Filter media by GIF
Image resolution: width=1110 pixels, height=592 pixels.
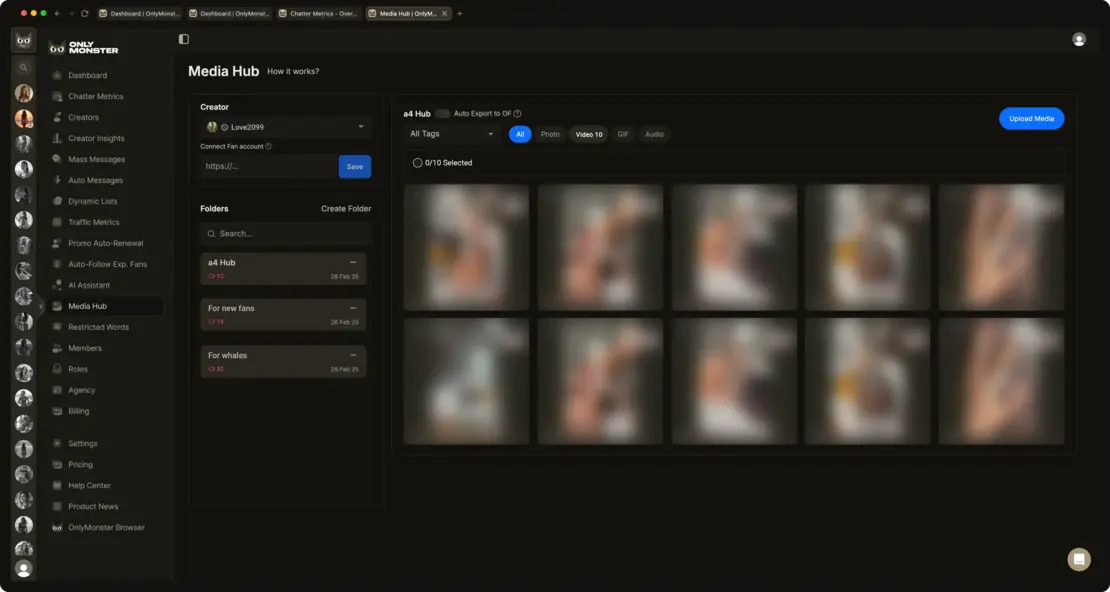(623, 135)
